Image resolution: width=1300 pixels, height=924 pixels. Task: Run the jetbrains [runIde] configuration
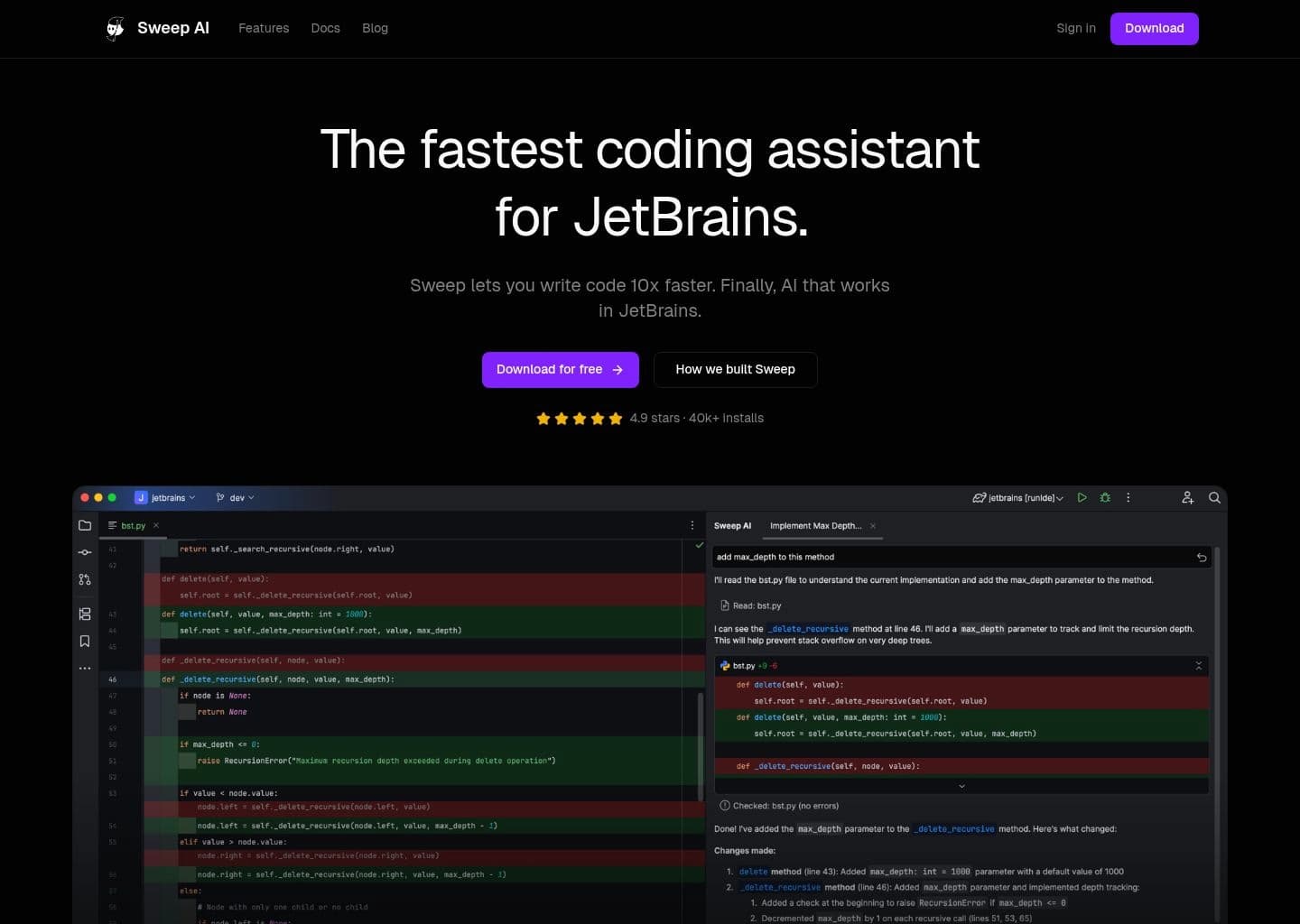click(1082, 498)
